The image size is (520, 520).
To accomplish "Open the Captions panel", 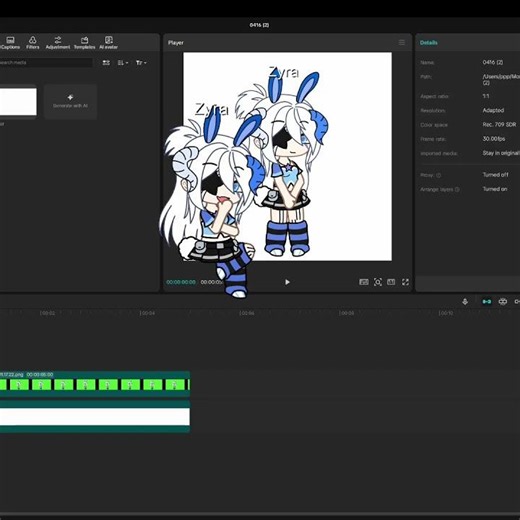I will click(x=10, y=43).
